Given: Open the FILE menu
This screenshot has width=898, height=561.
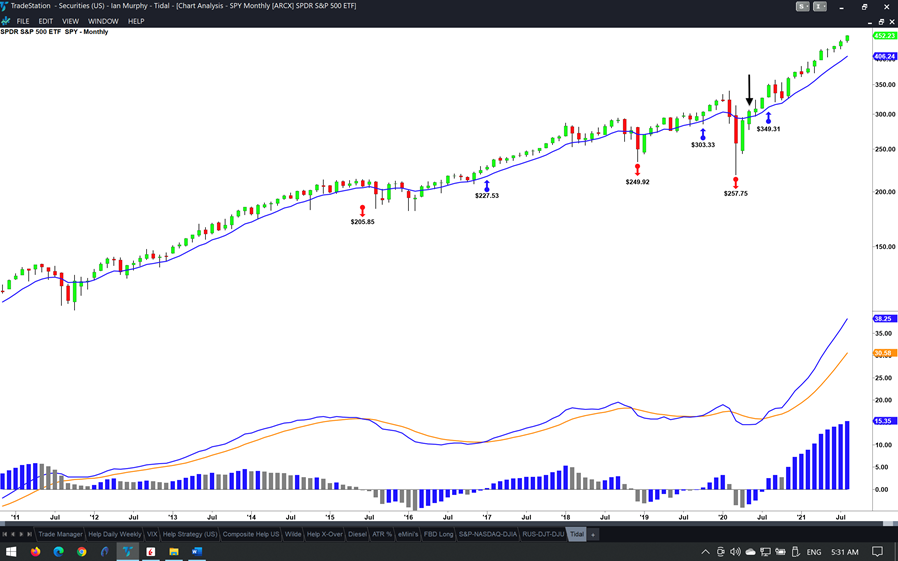Looking at the screenshot, I should point(22,21).
